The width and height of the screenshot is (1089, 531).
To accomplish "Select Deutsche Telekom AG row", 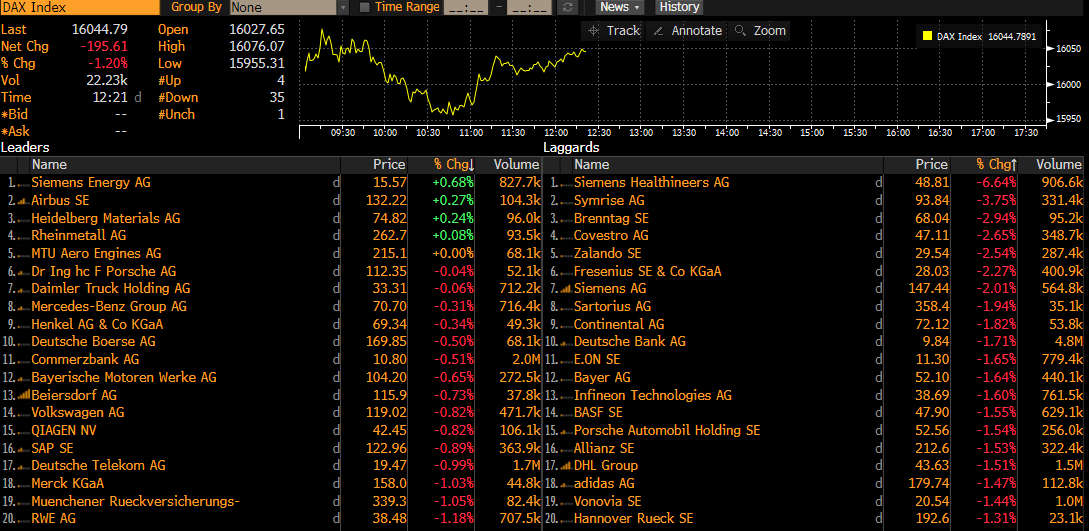I will coord(271,466).
